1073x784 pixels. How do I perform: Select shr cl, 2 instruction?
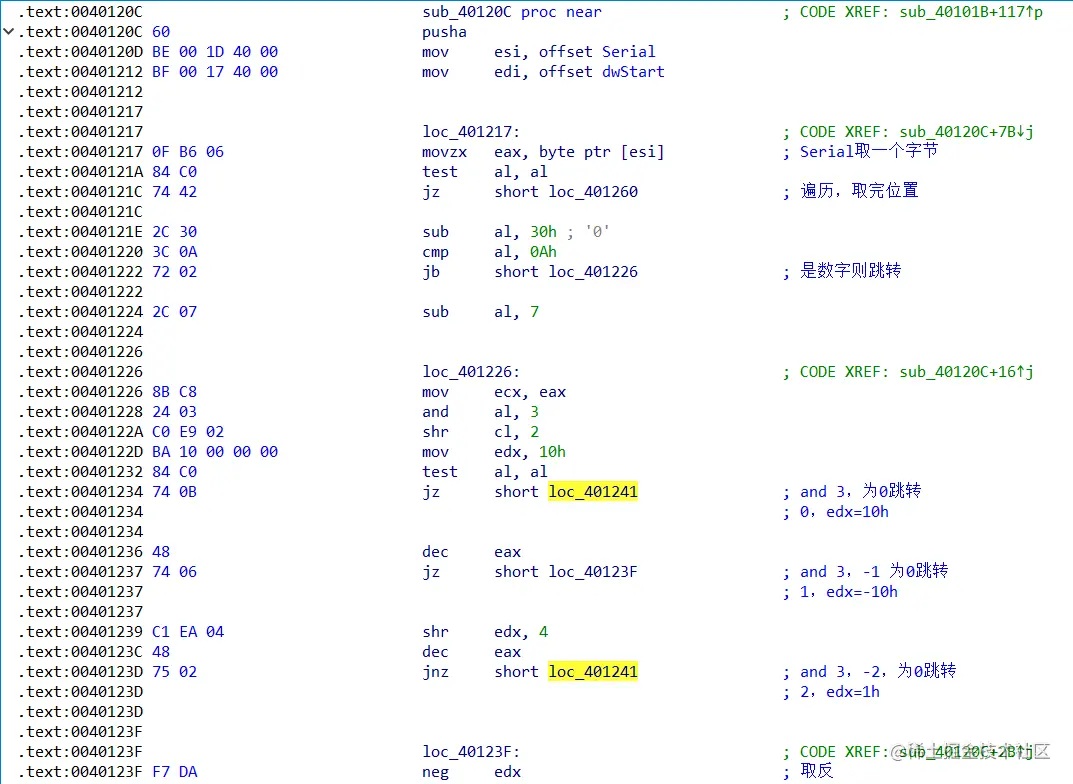coord(480,431)
